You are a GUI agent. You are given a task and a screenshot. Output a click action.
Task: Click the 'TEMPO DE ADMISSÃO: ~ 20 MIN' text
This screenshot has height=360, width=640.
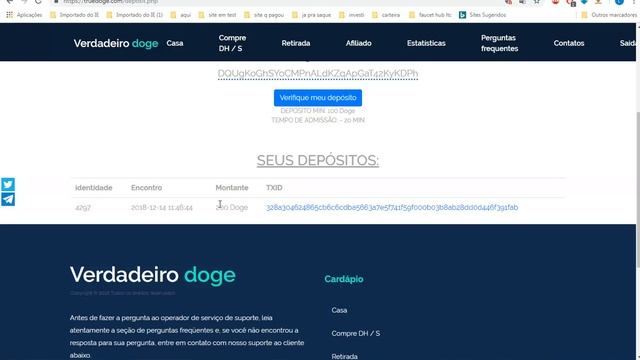pos(318,120)
